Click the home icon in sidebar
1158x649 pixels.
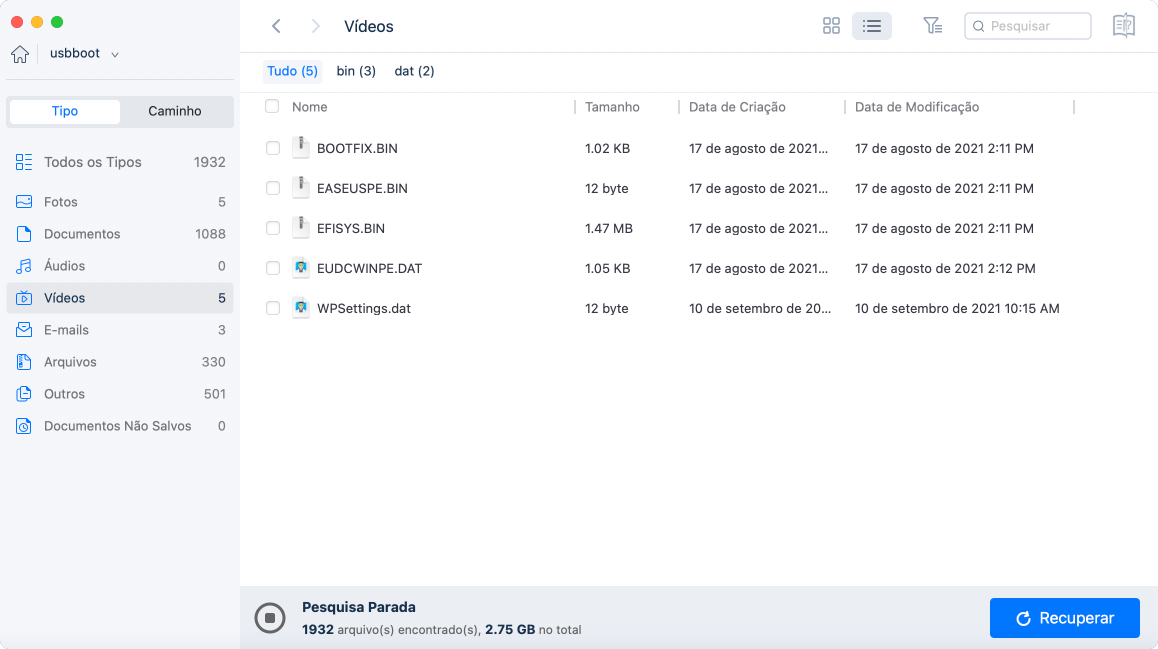pos(20,54)
